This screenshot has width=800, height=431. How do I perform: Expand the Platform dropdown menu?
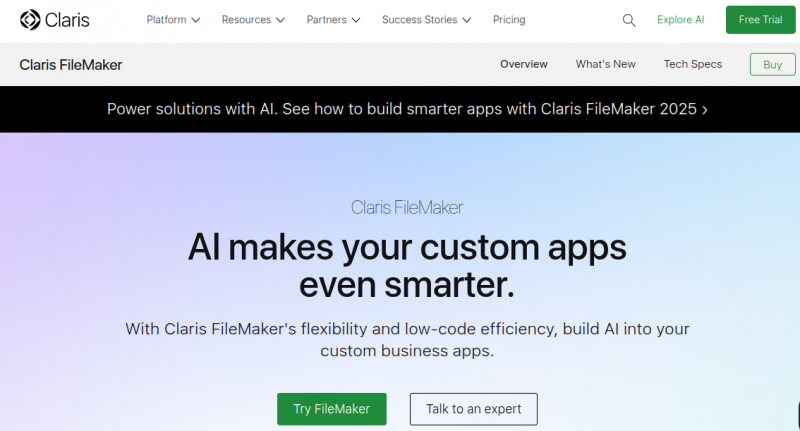click(x=172, y=20)
